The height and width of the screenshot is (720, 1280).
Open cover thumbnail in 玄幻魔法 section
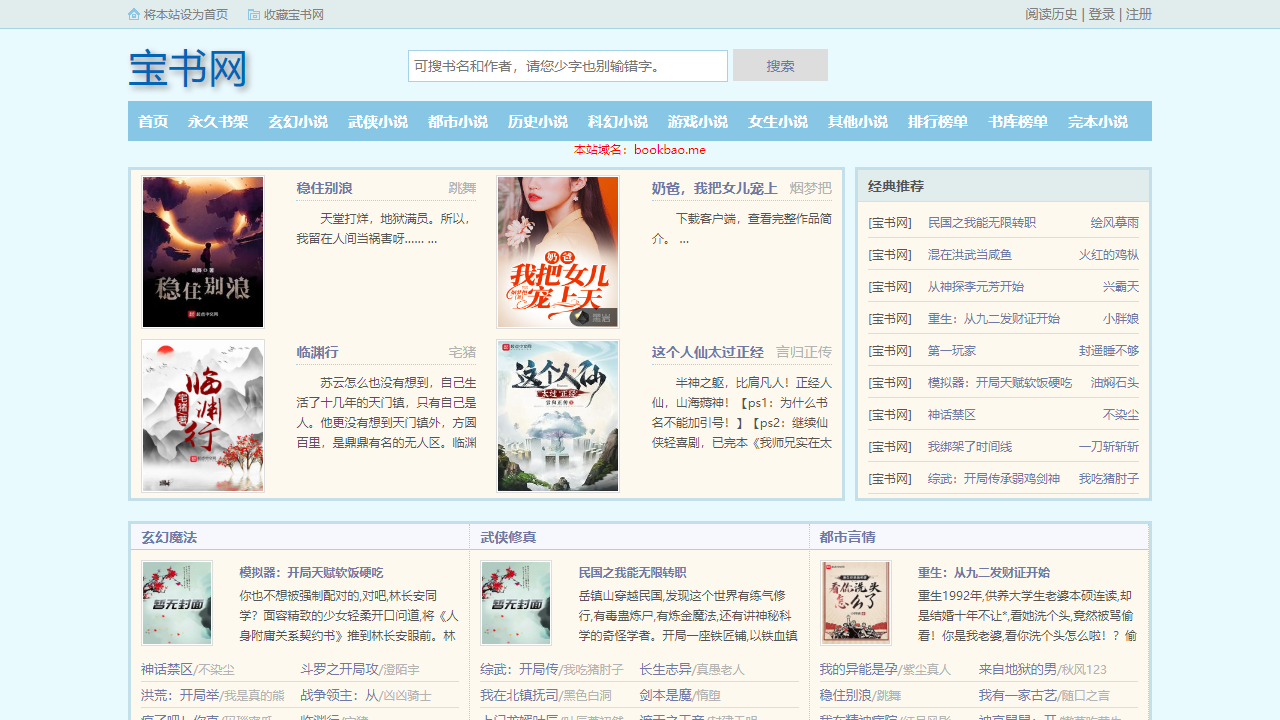pos(177,602)
